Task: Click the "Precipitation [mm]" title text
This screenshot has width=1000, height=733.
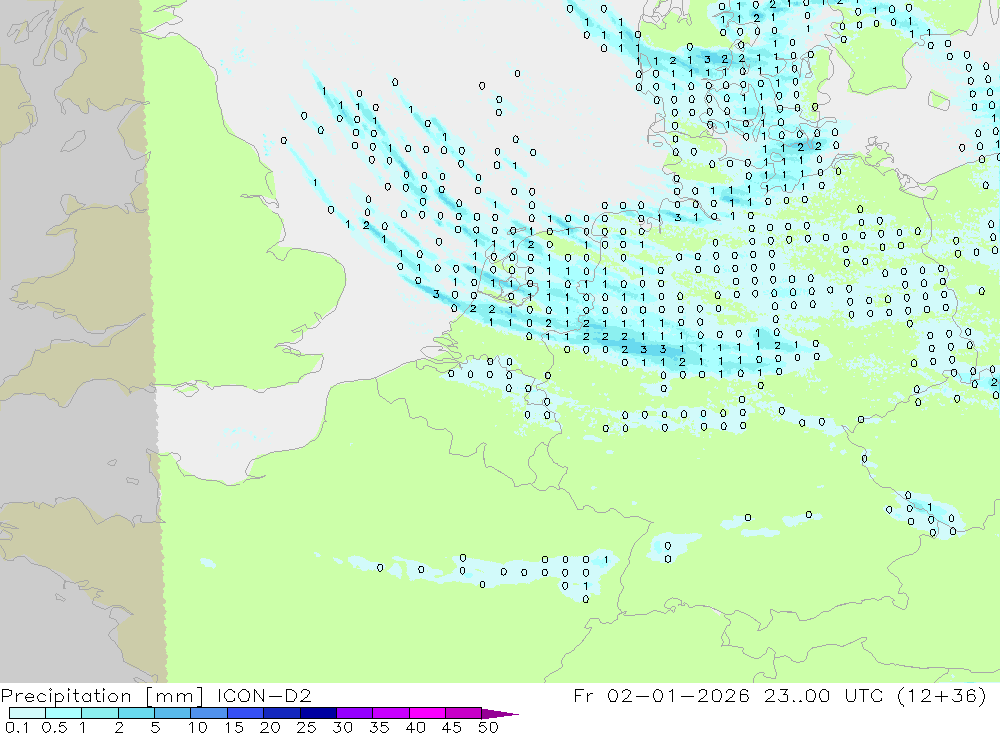Action: click(103, 696)
